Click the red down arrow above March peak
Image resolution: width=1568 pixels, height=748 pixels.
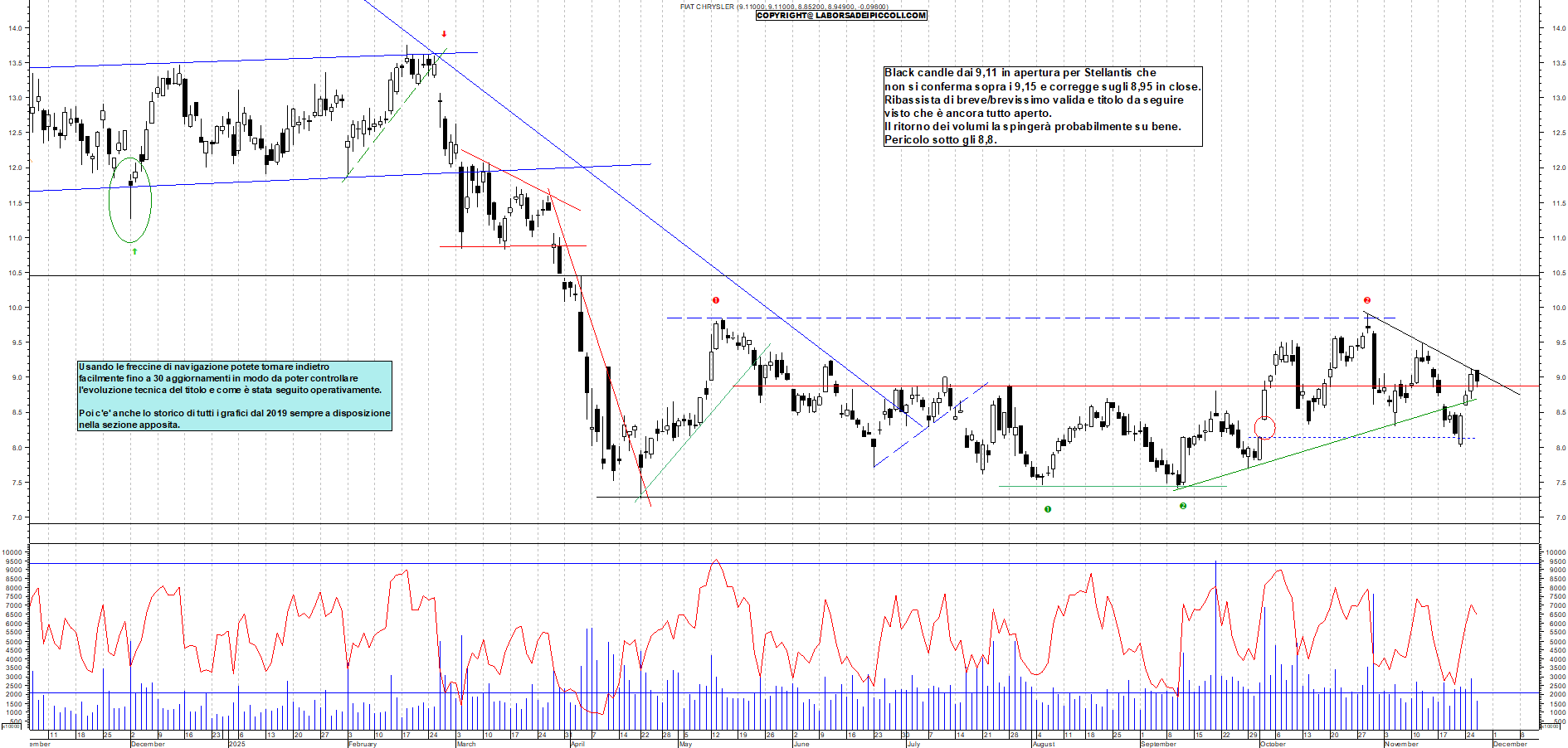444,35
